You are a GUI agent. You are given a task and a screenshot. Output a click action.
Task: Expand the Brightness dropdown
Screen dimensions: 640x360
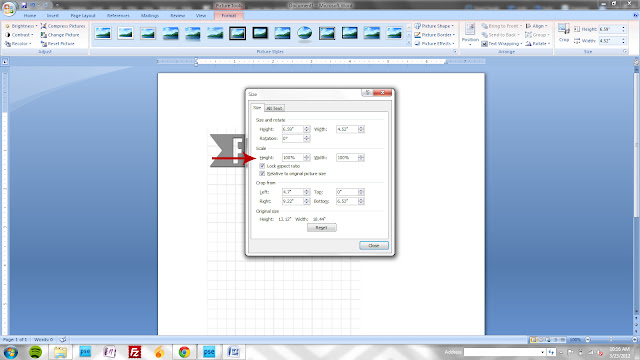pyautogui.click(x=21, y=26)
